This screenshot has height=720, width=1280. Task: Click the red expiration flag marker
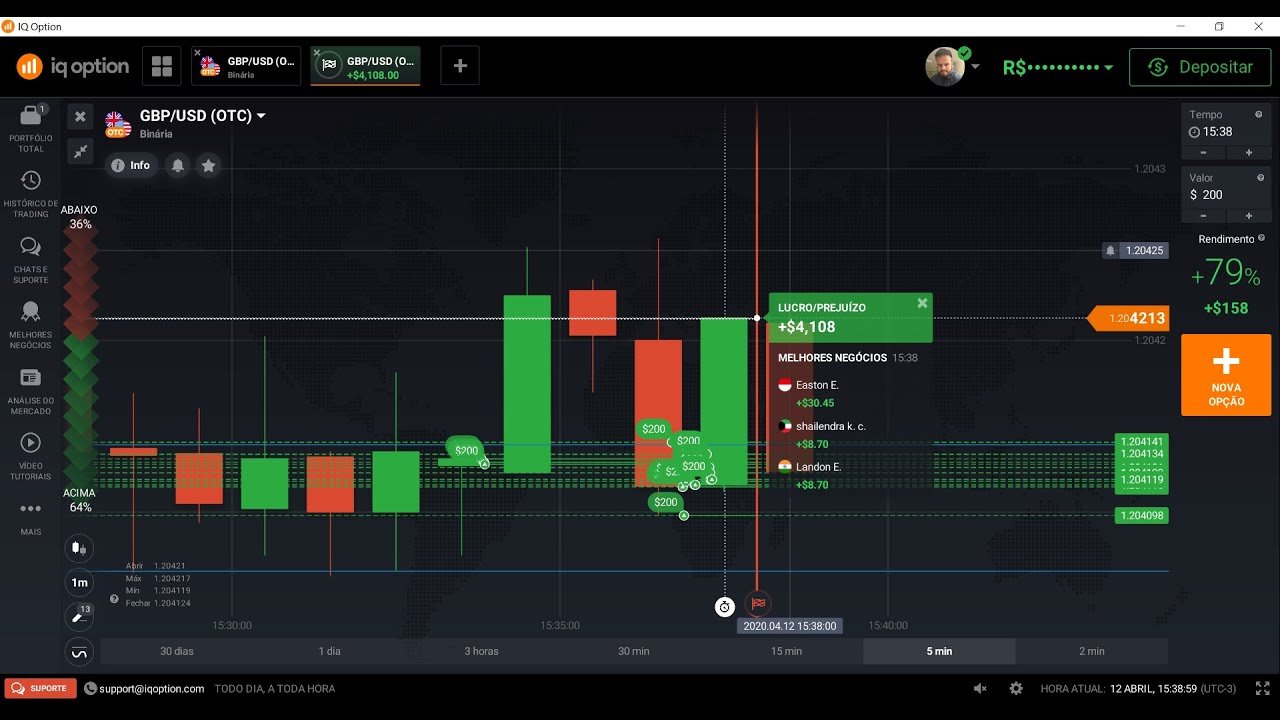(x=758, y=604)
